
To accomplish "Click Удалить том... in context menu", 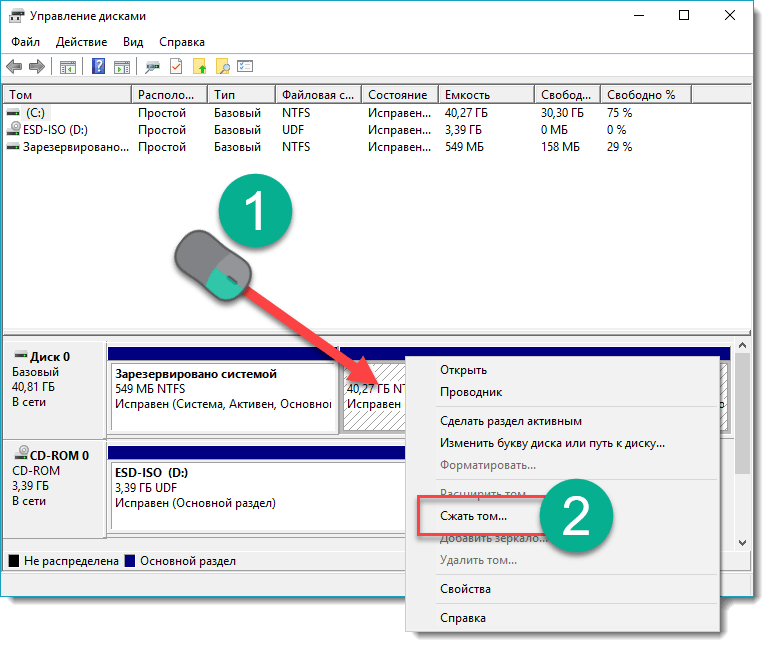I will click(563, 560).
